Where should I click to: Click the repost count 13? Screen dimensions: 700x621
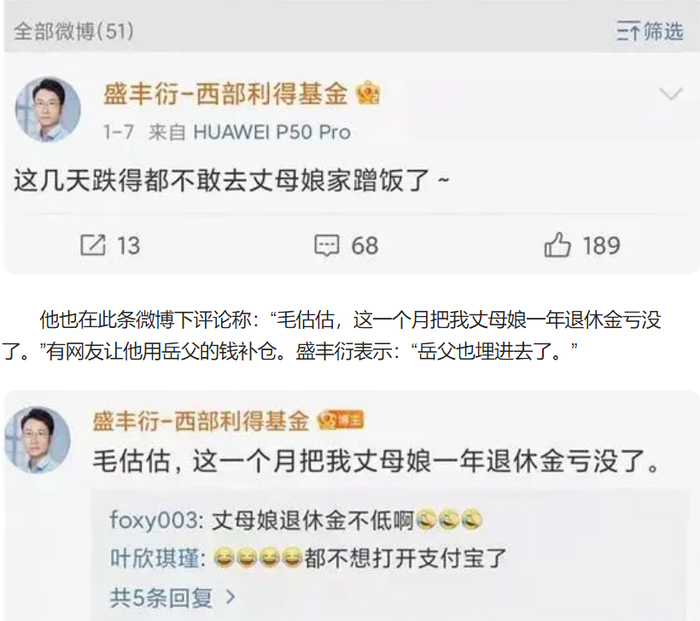point(129,246)
